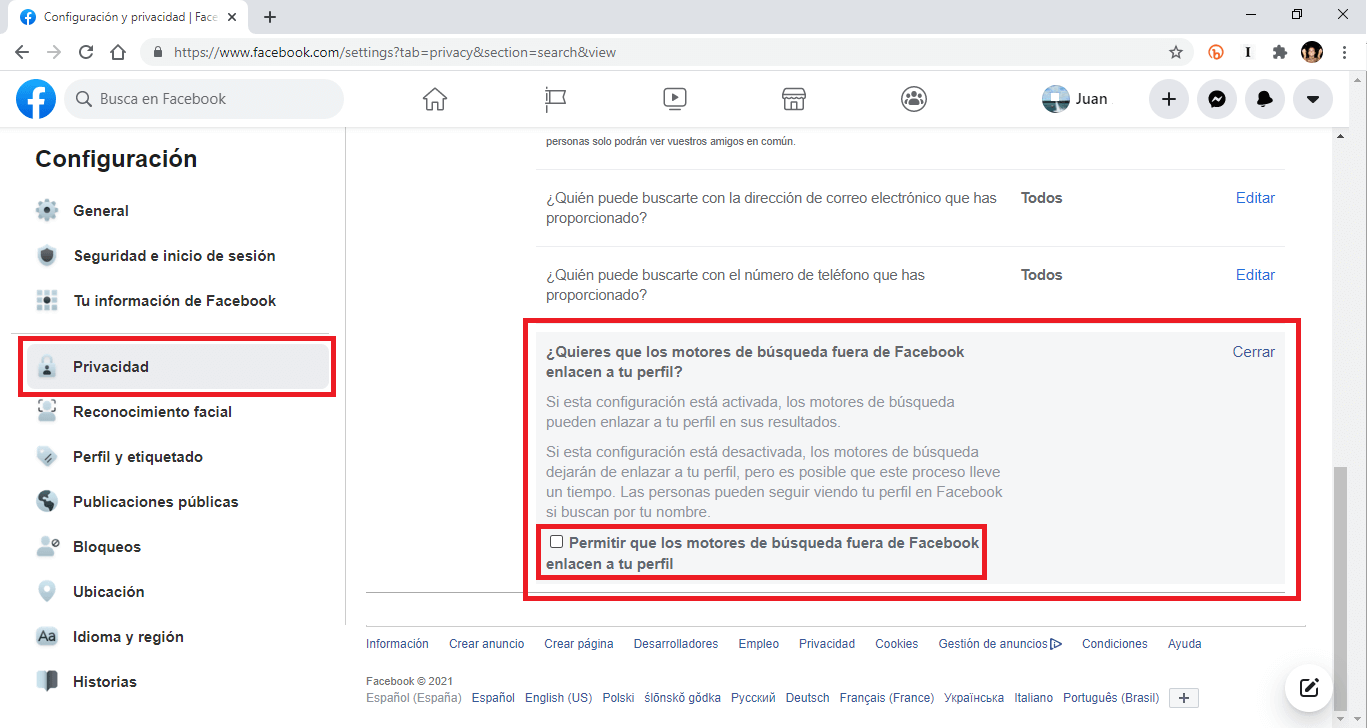Edit who can find you by email
Viewport: 1367px width, 728px height.
click(1255, 198)
